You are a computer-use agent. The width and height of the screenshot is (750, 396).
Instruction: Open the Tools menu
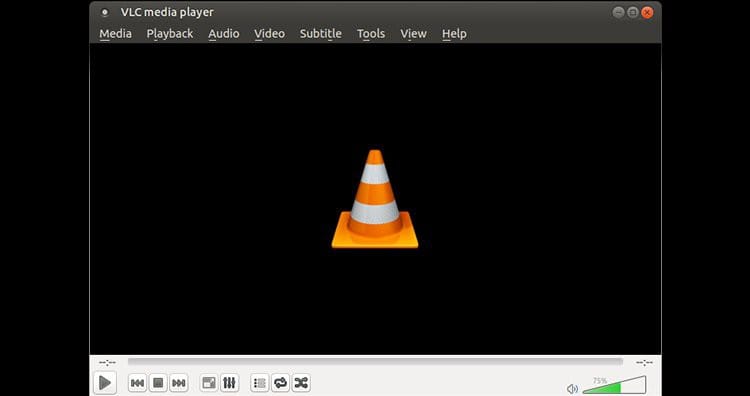pyautogui.click(x=371, y=33)
